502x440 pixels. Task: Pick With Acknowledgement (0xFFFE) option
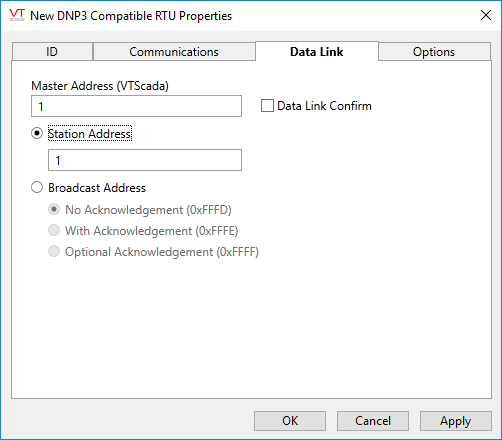pos(54,231)
